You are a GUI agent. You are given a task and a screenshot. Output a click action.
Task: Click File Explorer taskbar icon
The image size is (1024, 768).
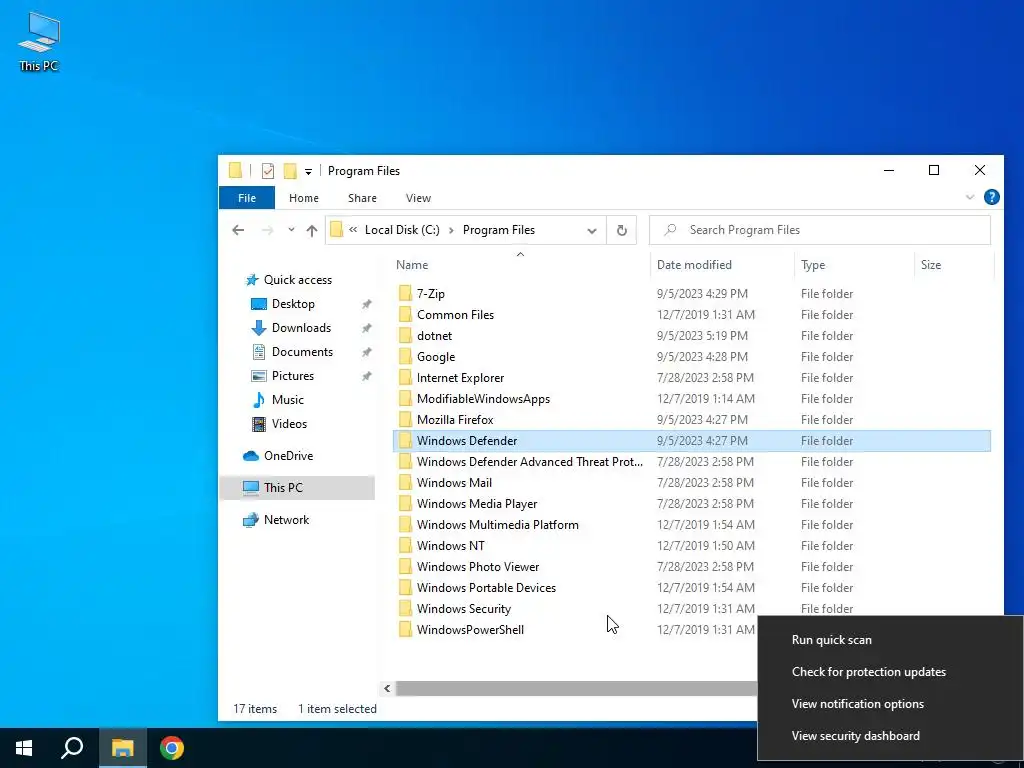click(122, 748)
